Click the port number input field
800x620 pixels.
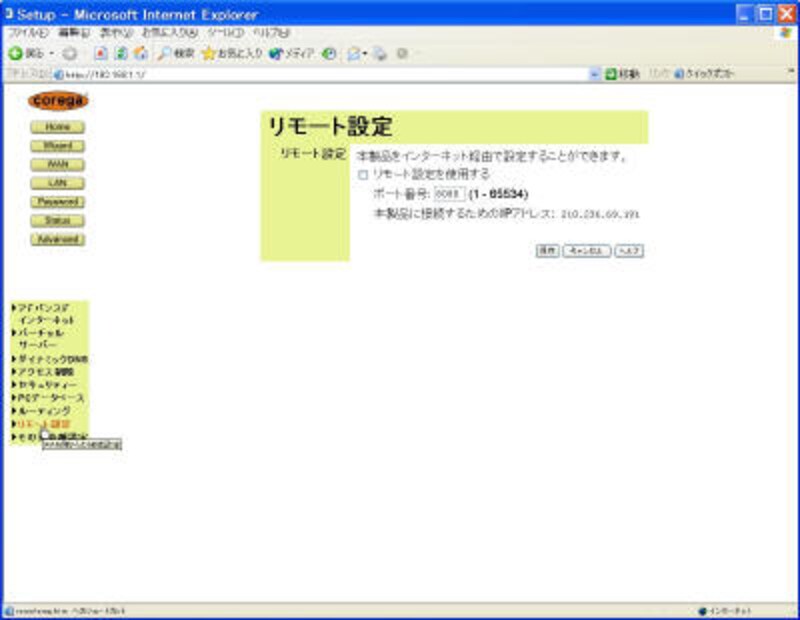click(450, 194)
